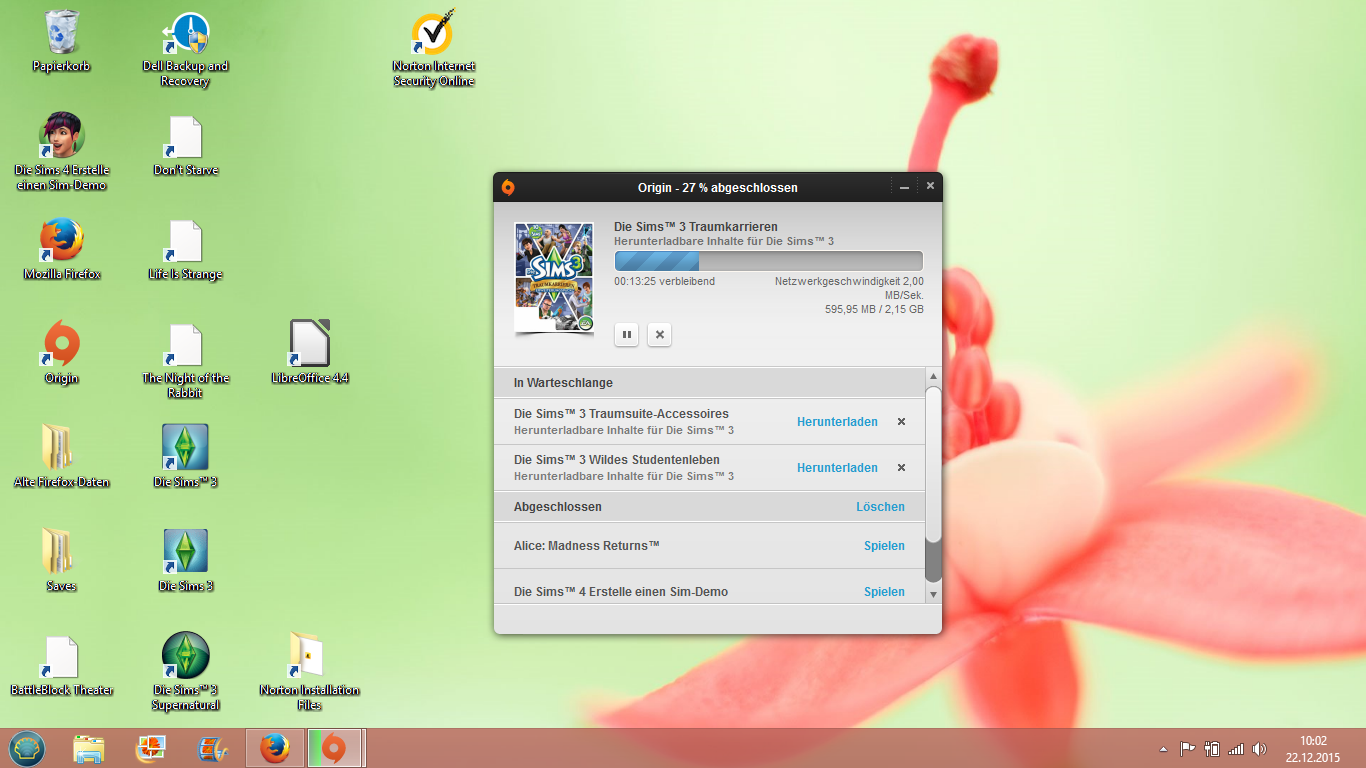1366x768 pixels.
Task: Click the download list scrollbar down arrow
Action: pyautogui.click(x=933, y=594)
